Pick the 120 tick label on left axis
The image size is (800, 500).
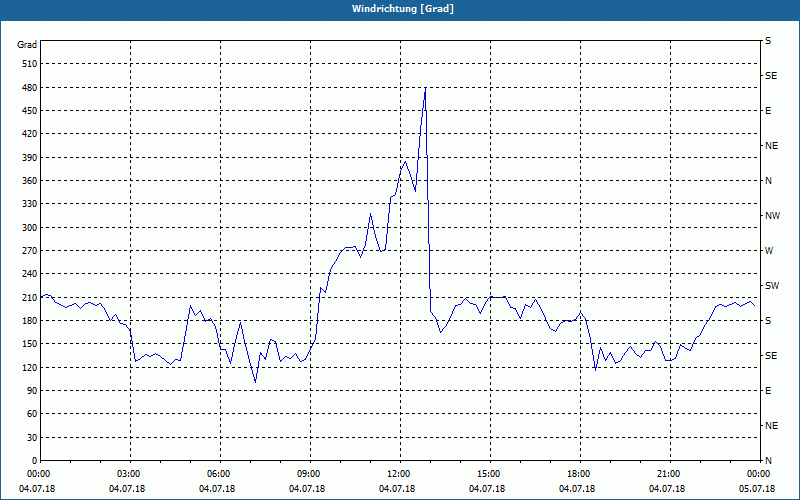30,367
